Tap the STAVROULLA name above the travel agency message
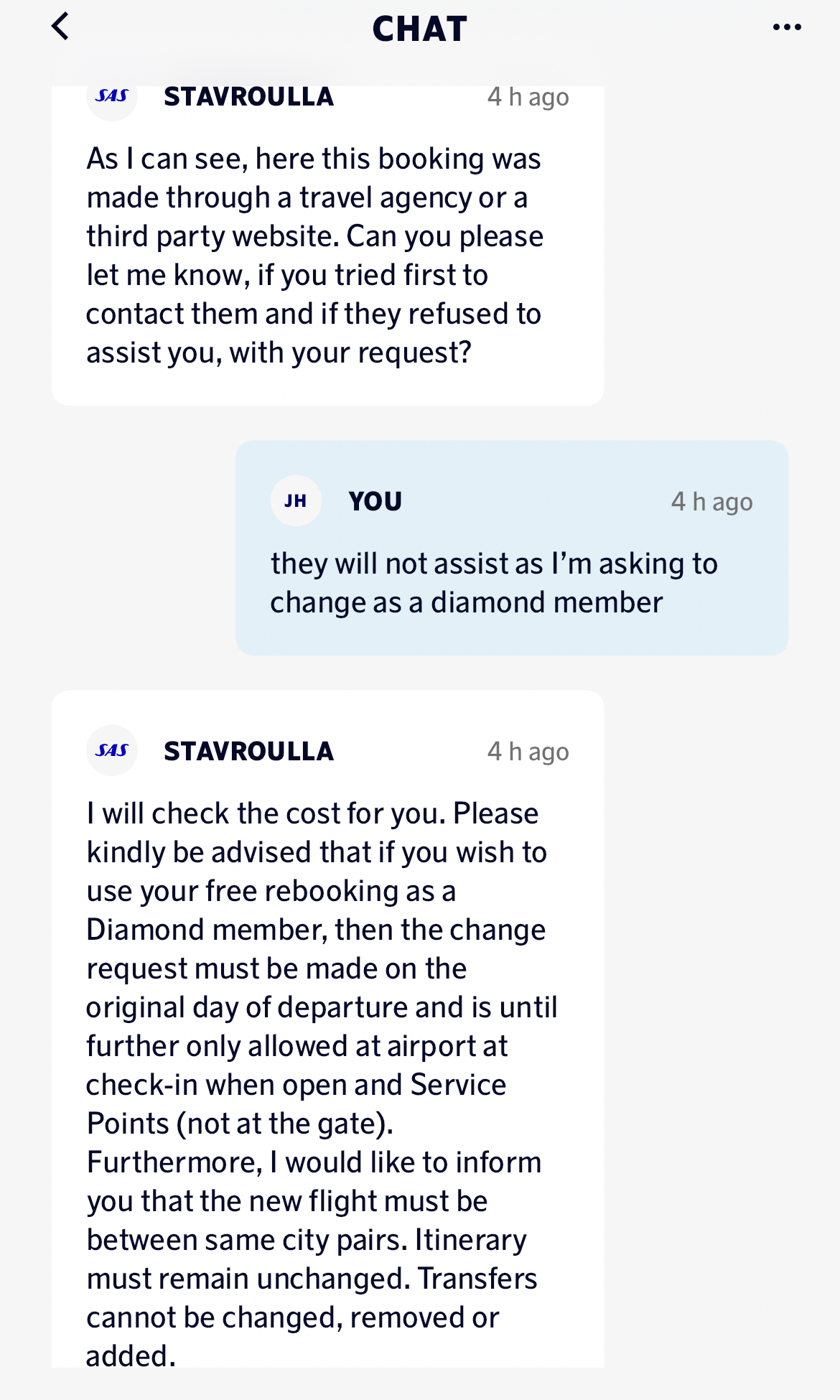 click(x=248, y=97)
